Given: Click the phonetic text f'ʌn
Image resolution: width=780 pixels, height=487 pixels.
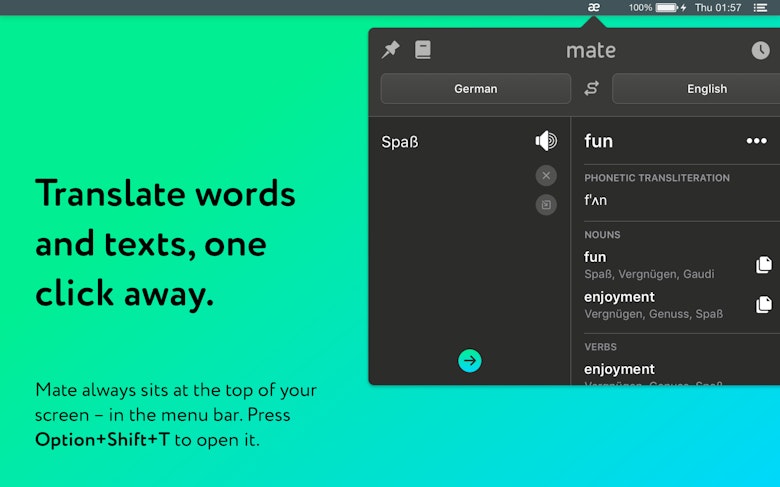Looking at the screenshot, I should pos(595,200).
